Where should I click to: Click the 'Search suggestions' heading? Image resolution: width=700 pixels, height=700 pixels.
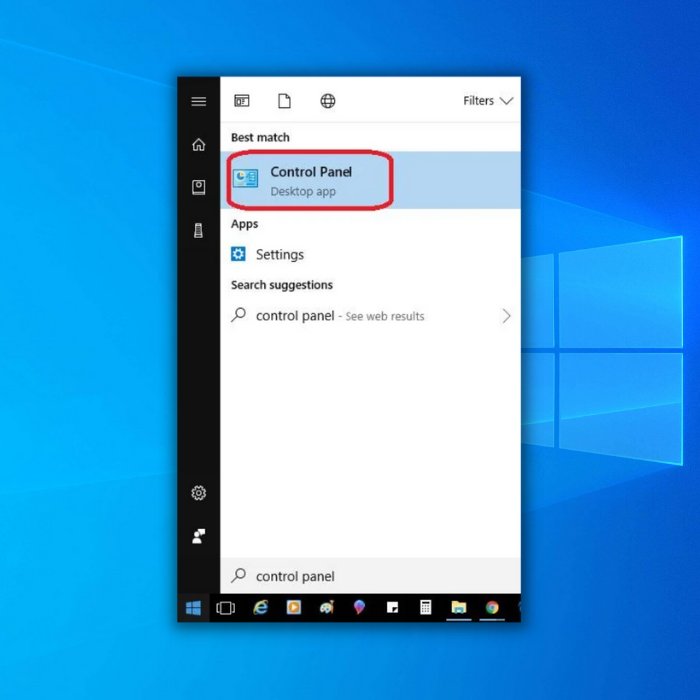[282, 285]
